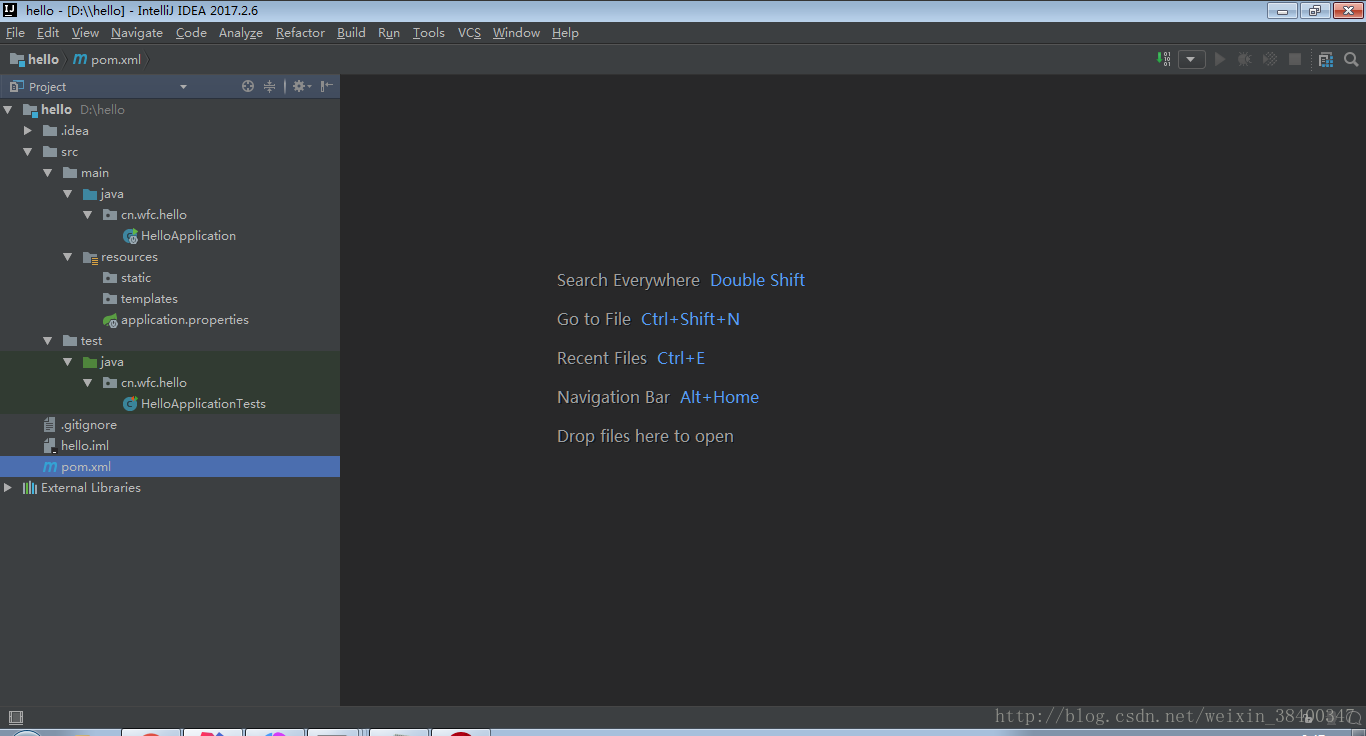Open the run configuration dropdown
The height and width of the screenshot is (736, 1366).
click(1191, 59)
